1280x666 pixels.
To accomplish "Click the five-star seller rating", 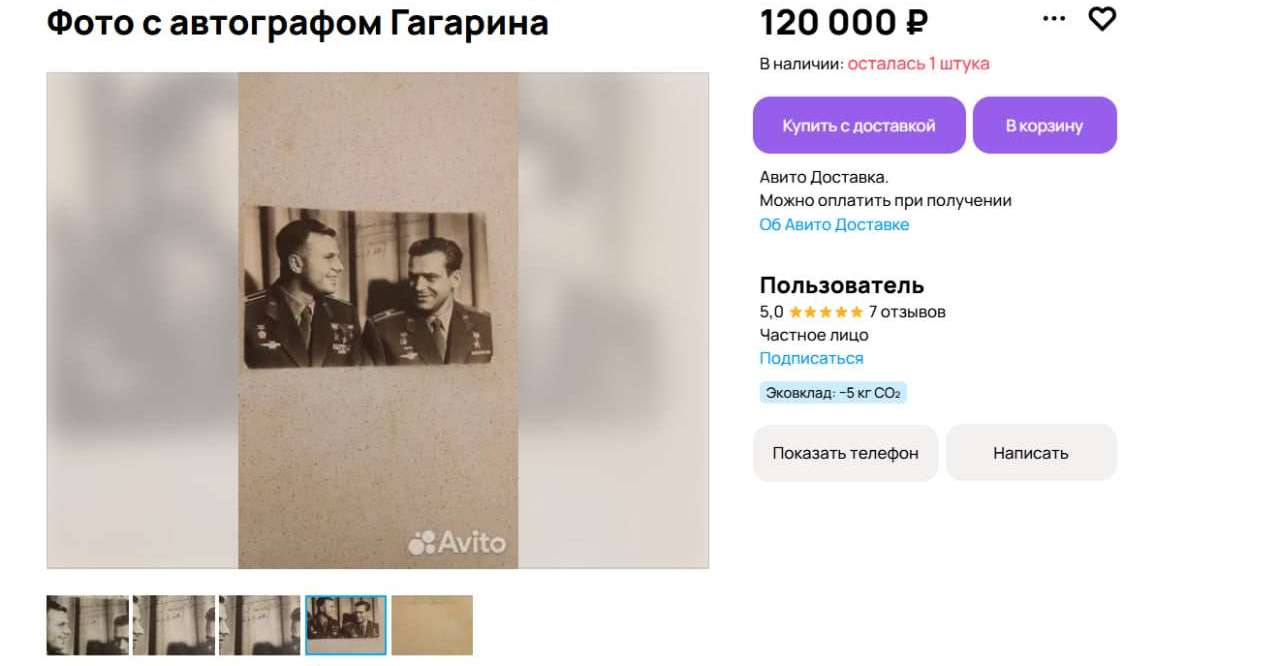I will [x=825, y=312].
